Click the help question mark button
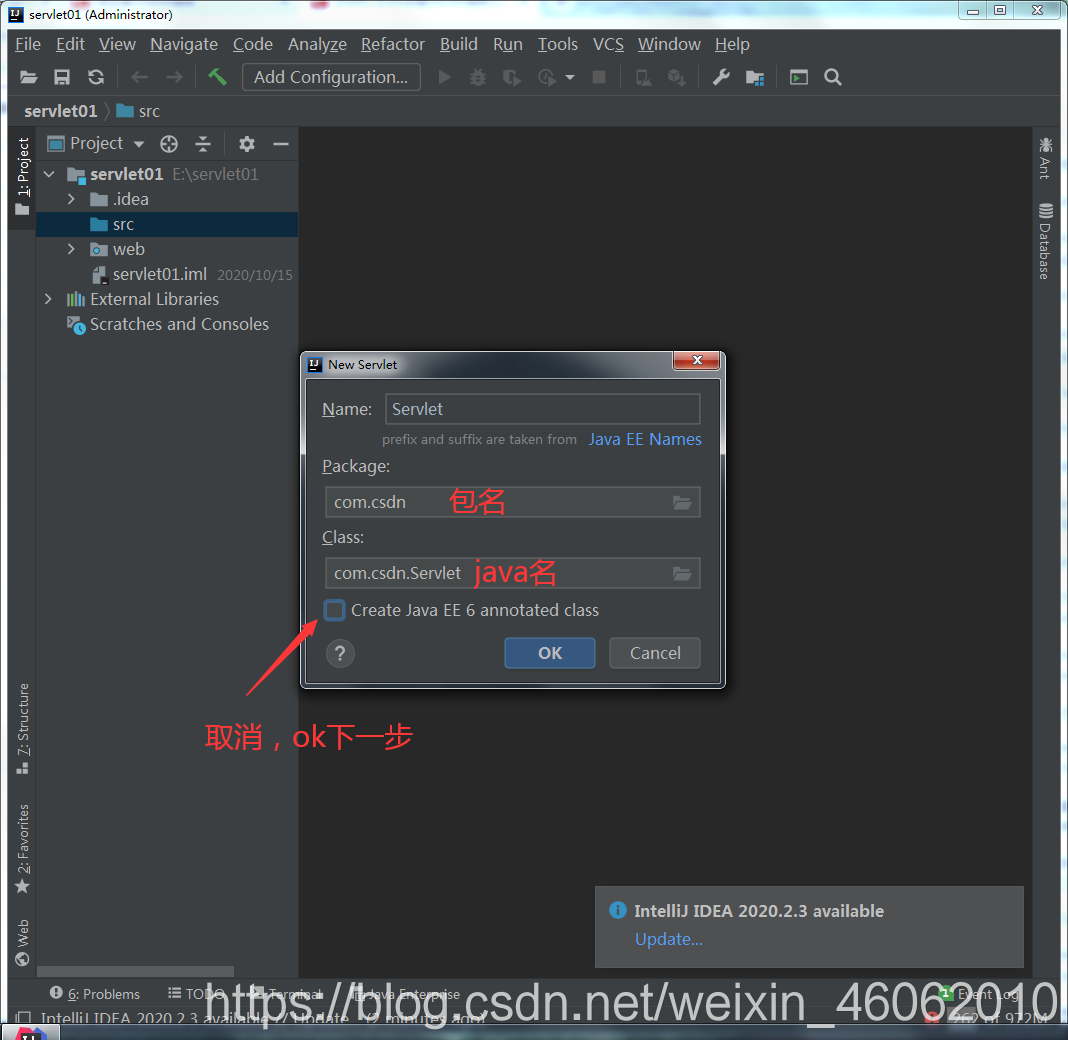 [340, 654]
